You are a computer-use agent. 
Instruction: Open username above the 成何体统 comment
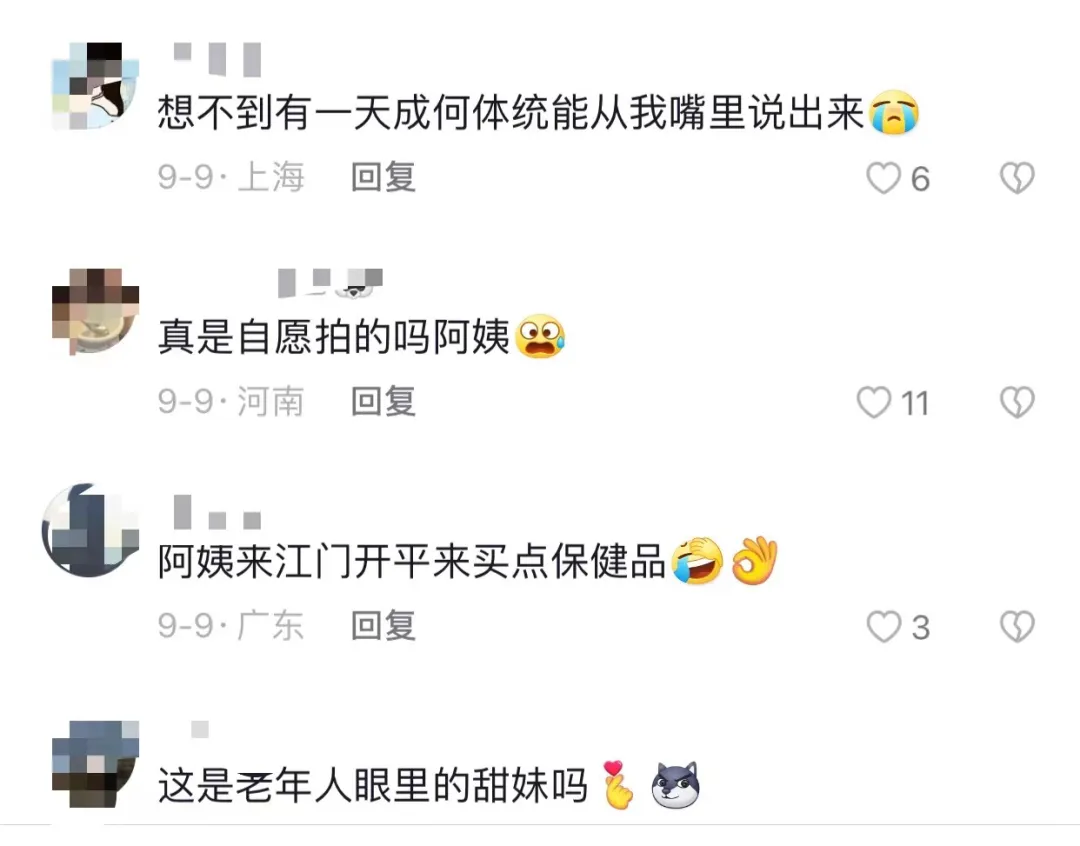click(217, 59)
